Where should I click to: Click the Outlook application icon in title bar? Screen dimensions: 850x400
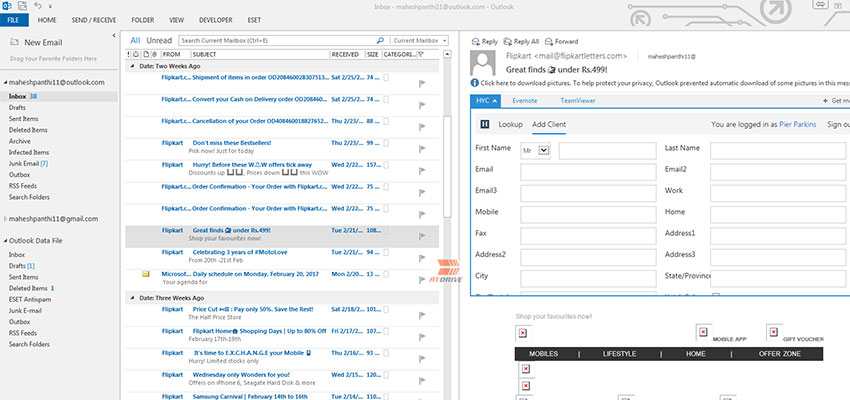pos(7,6)
